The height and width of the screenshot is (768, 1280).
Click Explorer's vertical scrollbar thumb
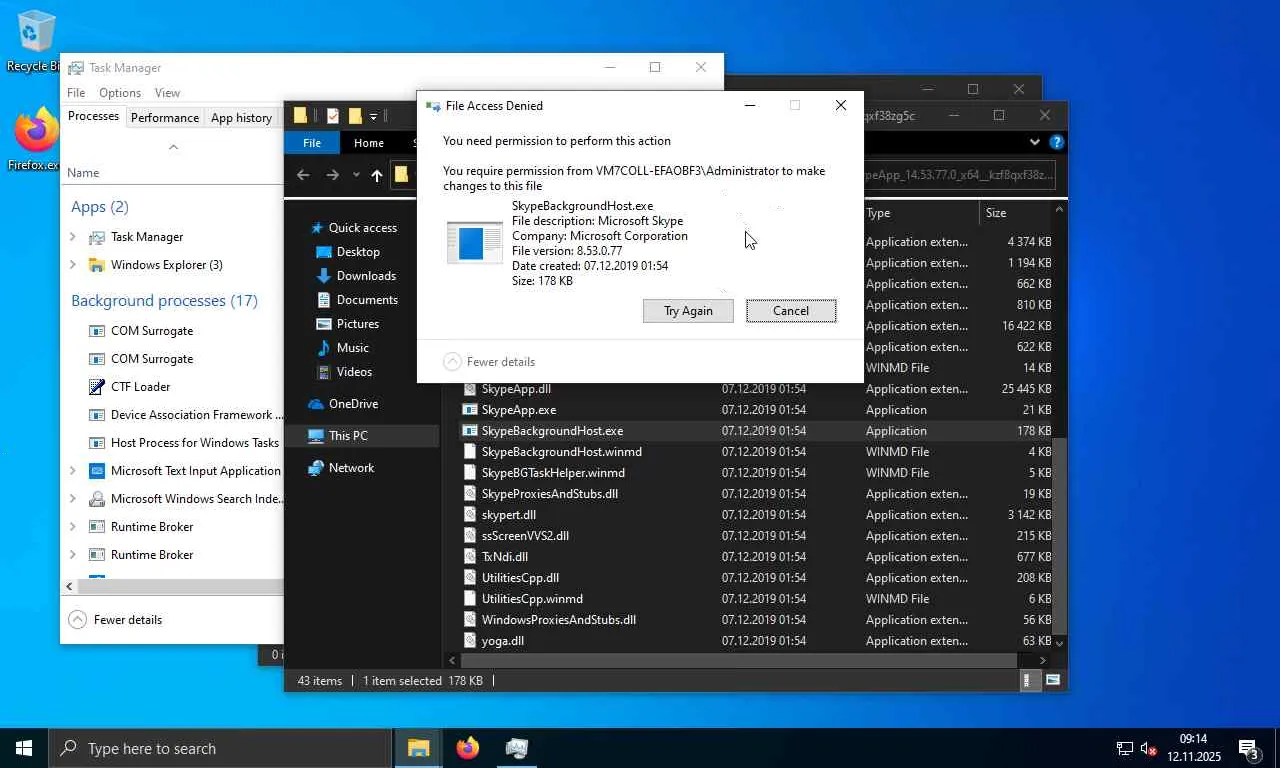(x=1060, y=535)
